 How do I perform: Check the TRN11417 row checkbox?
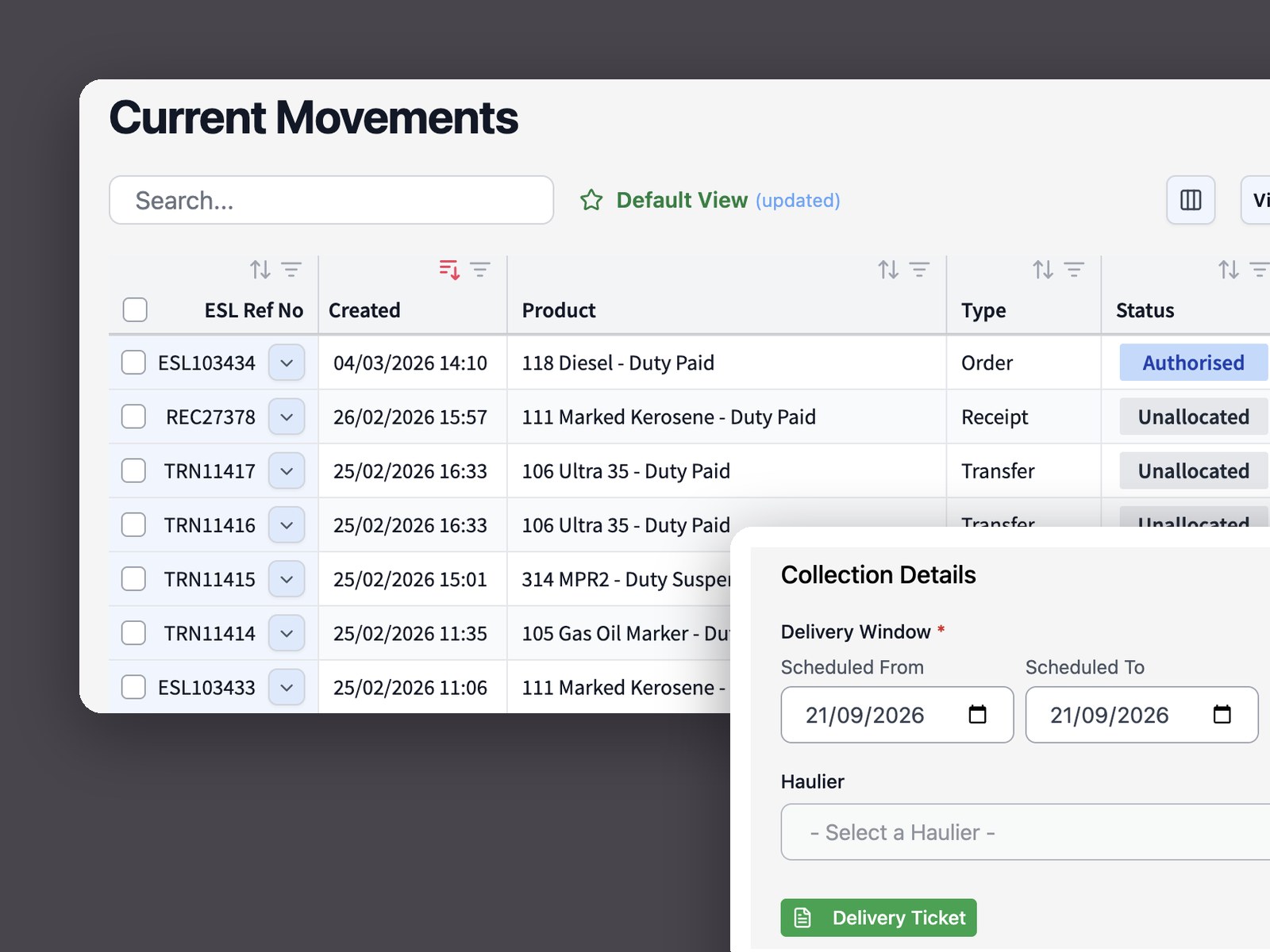pos(133,470)
